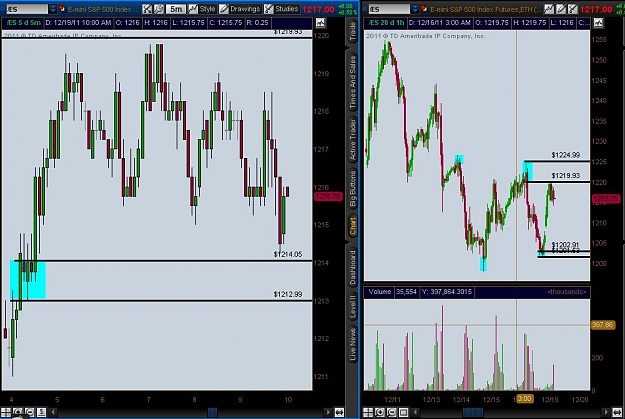The image size is (625, 419).
Task: Click the Volume study label
Action: pyautogui.click(x=379, y=292)
